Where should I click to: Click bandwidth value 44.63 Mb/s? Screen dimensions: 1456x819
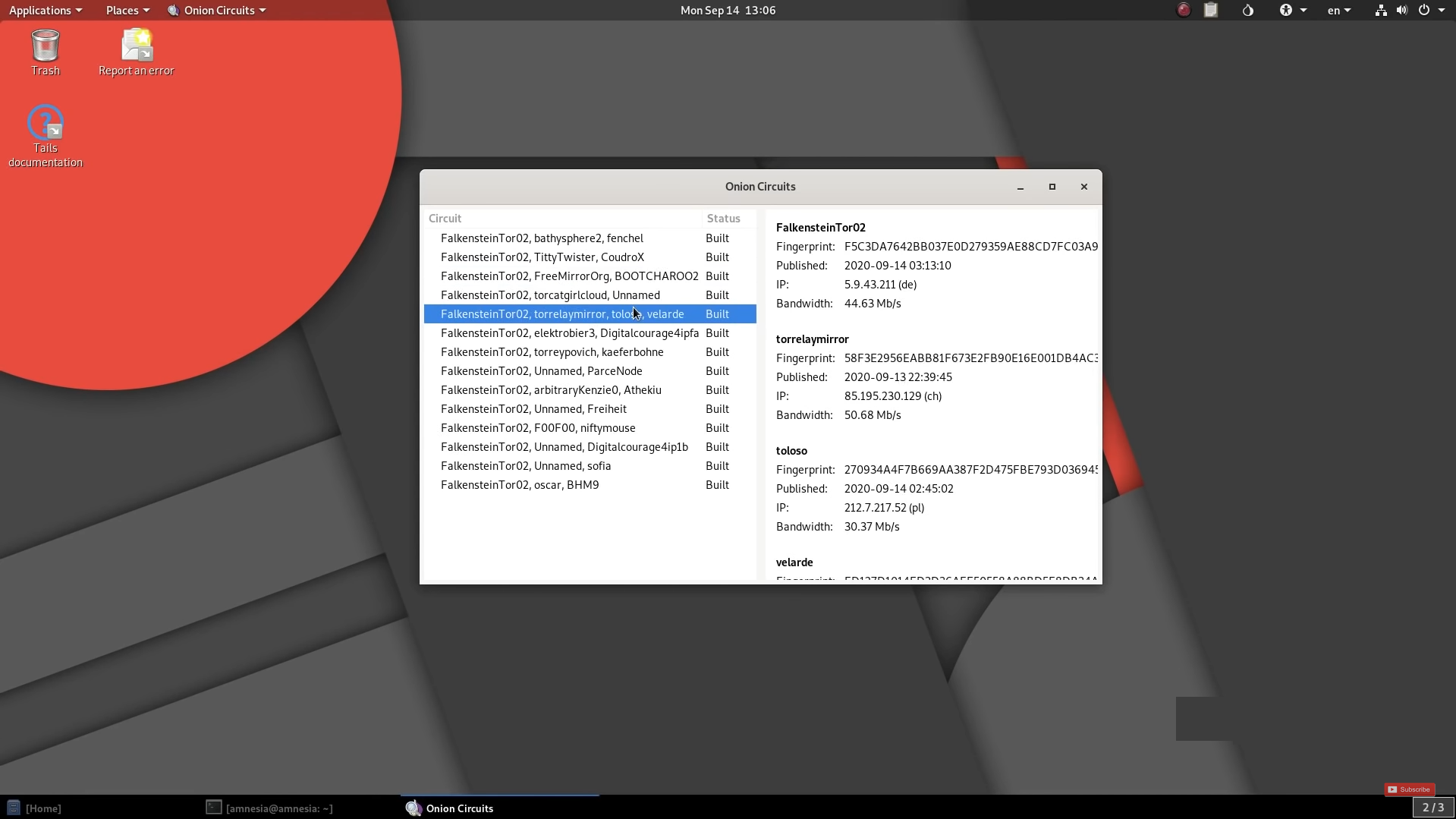pos(873,304)
